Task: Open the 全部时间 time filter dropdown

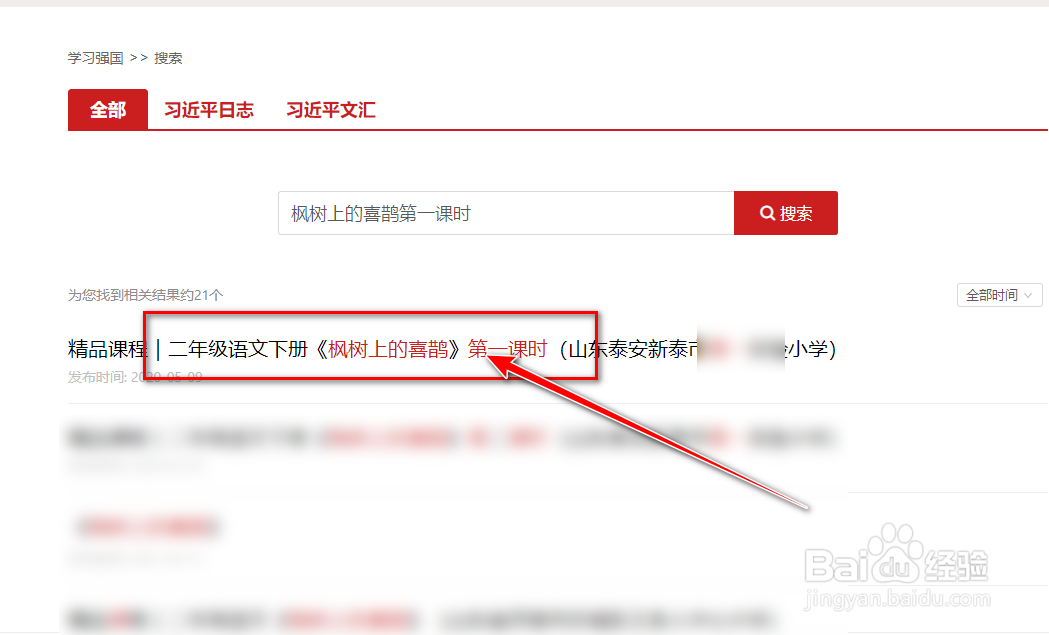Action: point(999,295)
